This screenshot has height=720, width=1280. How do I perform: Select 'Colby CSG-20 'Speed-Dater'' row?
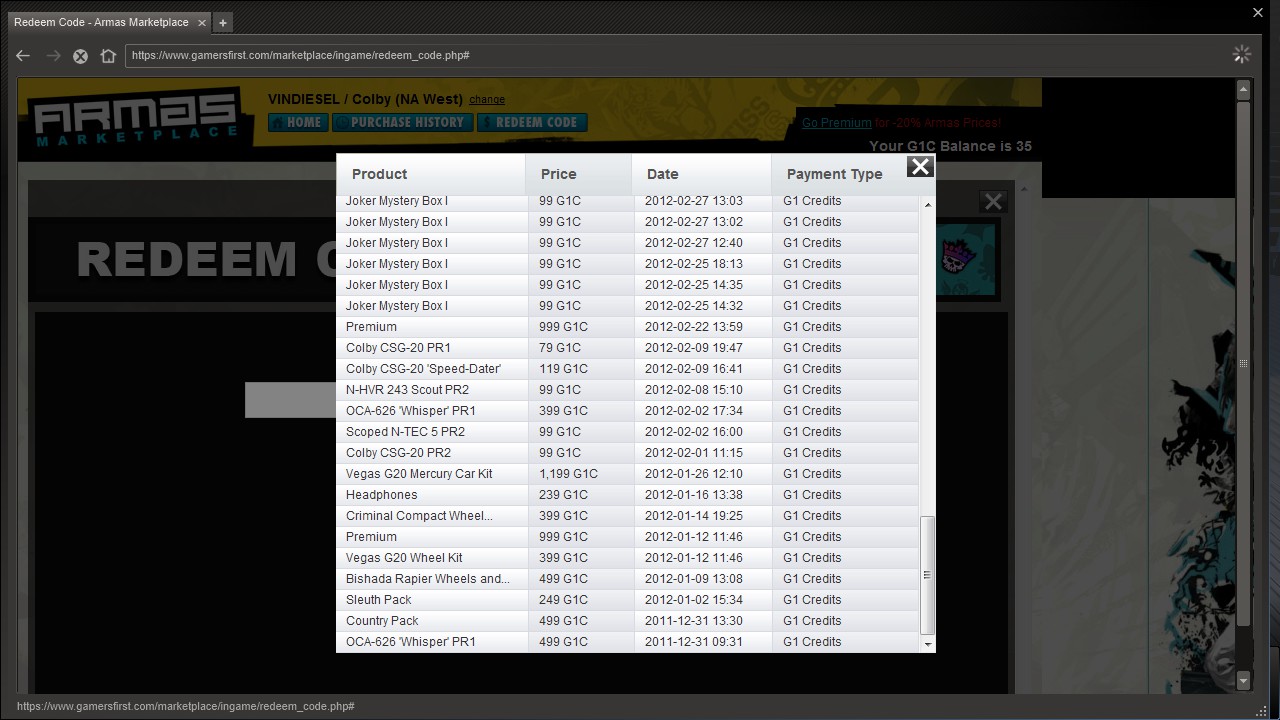[627, 369]
